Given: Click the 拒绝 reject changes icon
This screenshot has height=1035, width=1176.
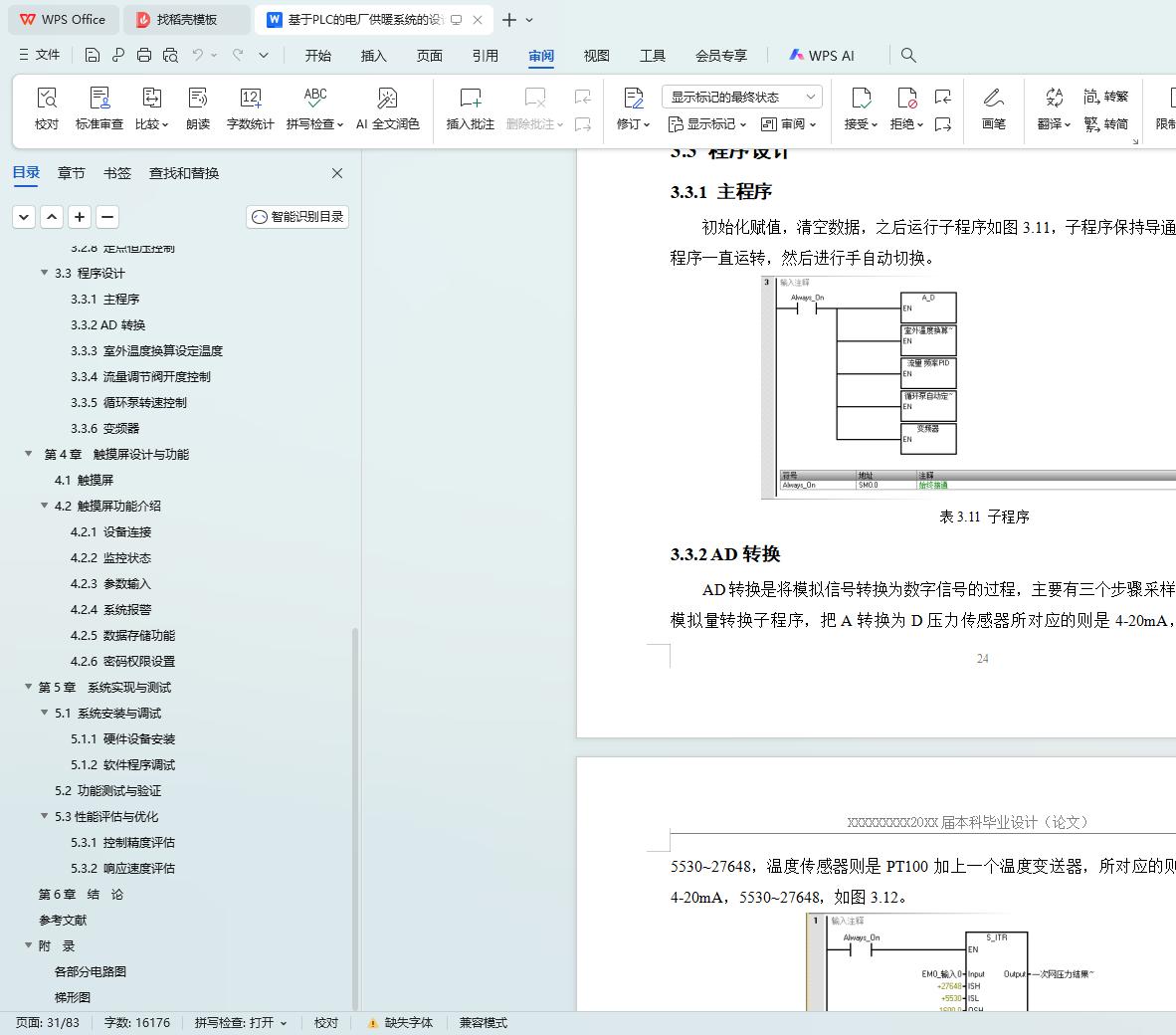Looking at the screenshot, I should tap(906, 108).
